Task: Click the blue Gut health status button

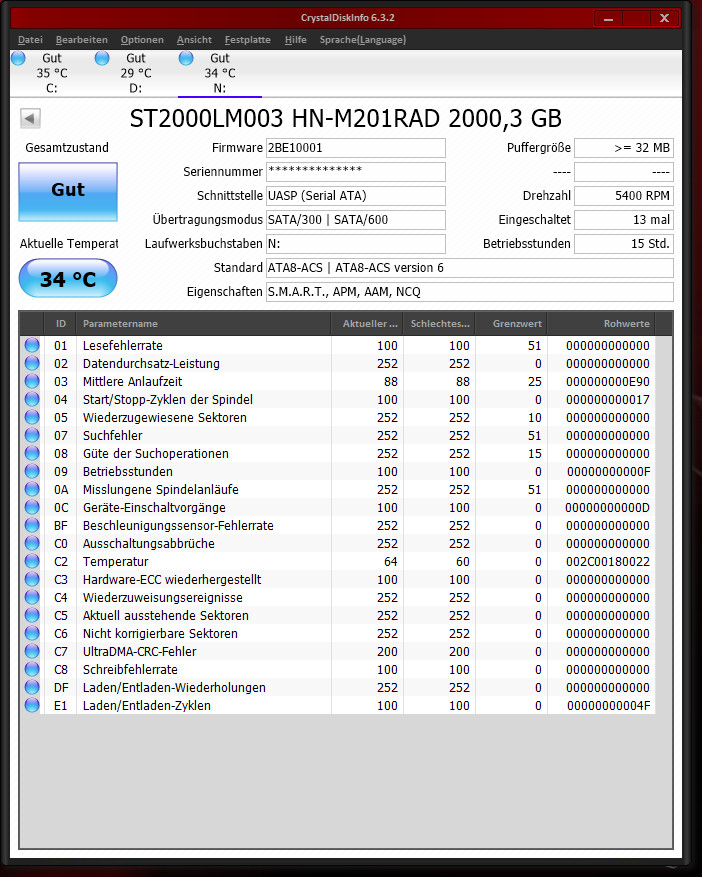Action: 68,191
